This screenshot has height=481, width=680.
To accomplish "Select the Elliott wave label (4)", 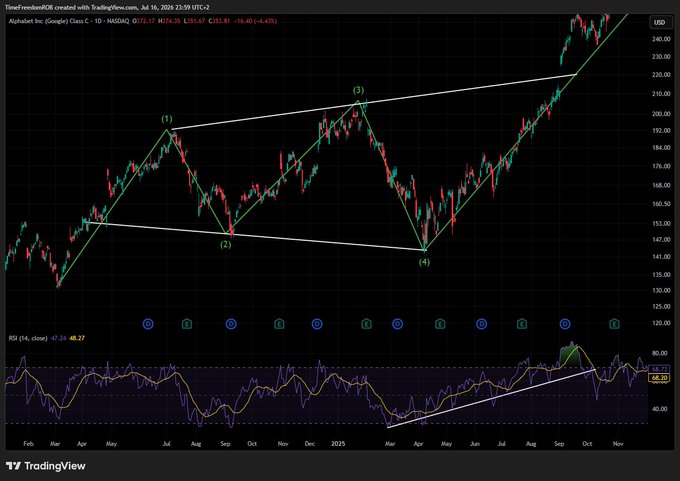I will click(424, 262).
